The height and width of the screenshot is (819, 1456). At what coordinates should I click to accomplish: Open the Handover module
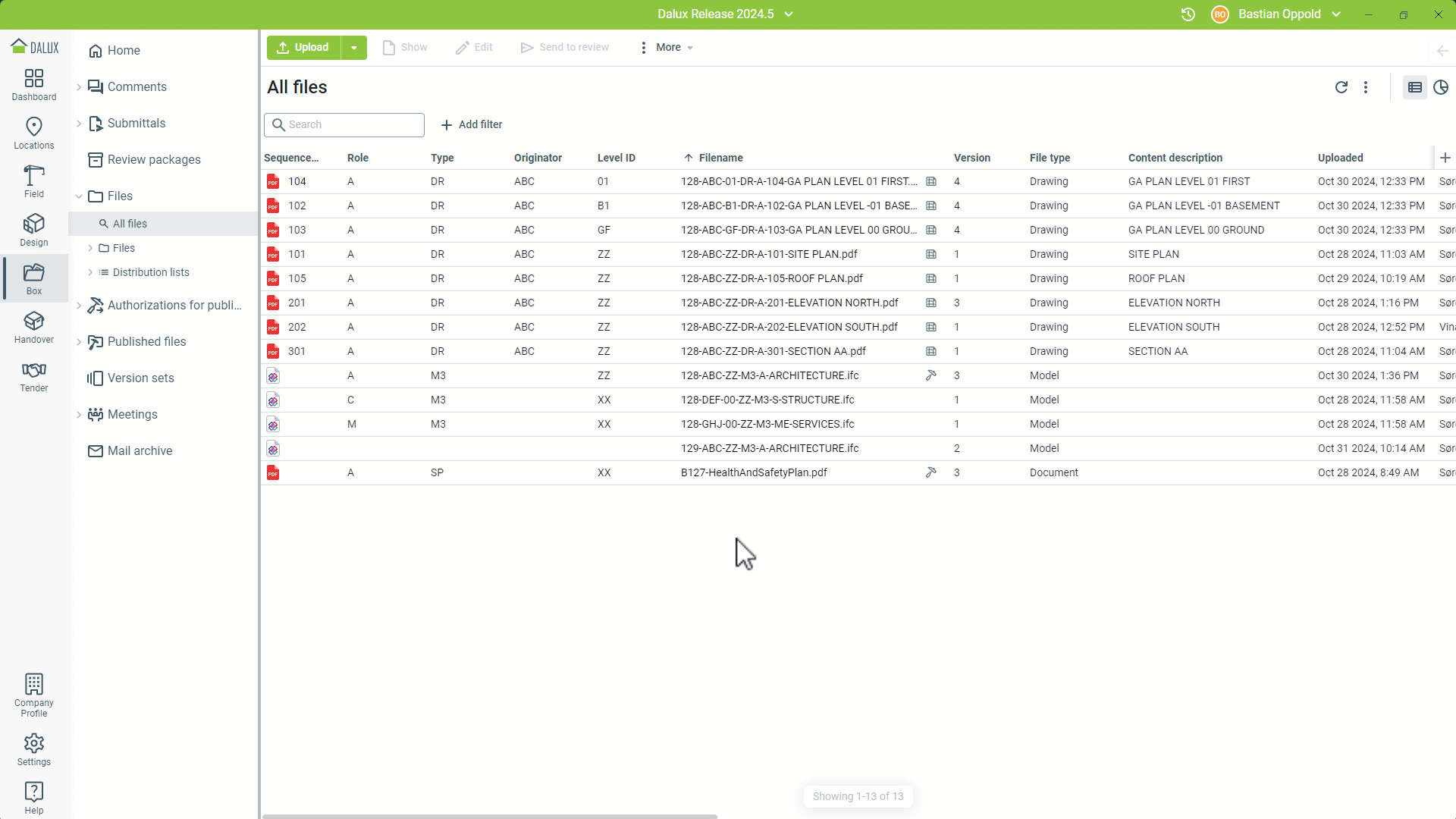point(34,328)
